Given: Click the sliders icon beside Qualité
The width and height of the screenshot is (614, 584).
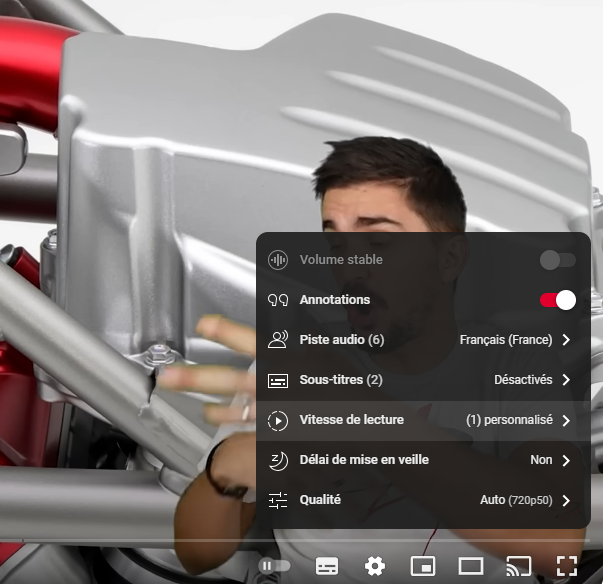Looking at the screenshot, I should coord(278,500).
